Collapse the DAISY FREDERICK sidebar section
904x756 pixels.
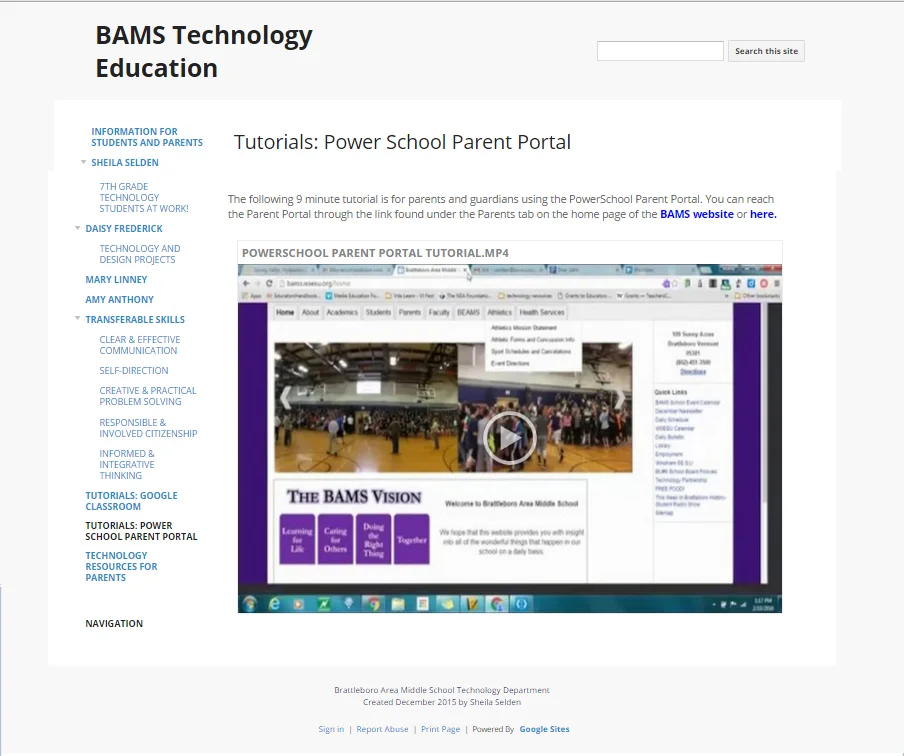pos(76,228)
